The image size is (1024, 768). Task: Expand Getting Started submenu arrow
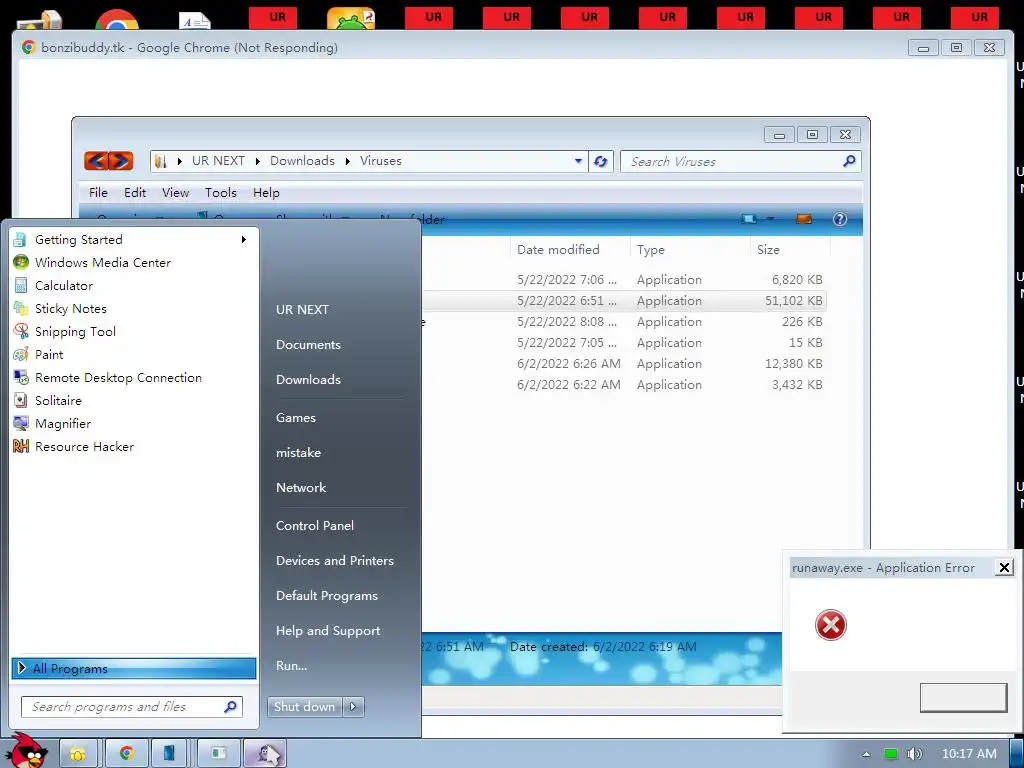coord(244,240)
